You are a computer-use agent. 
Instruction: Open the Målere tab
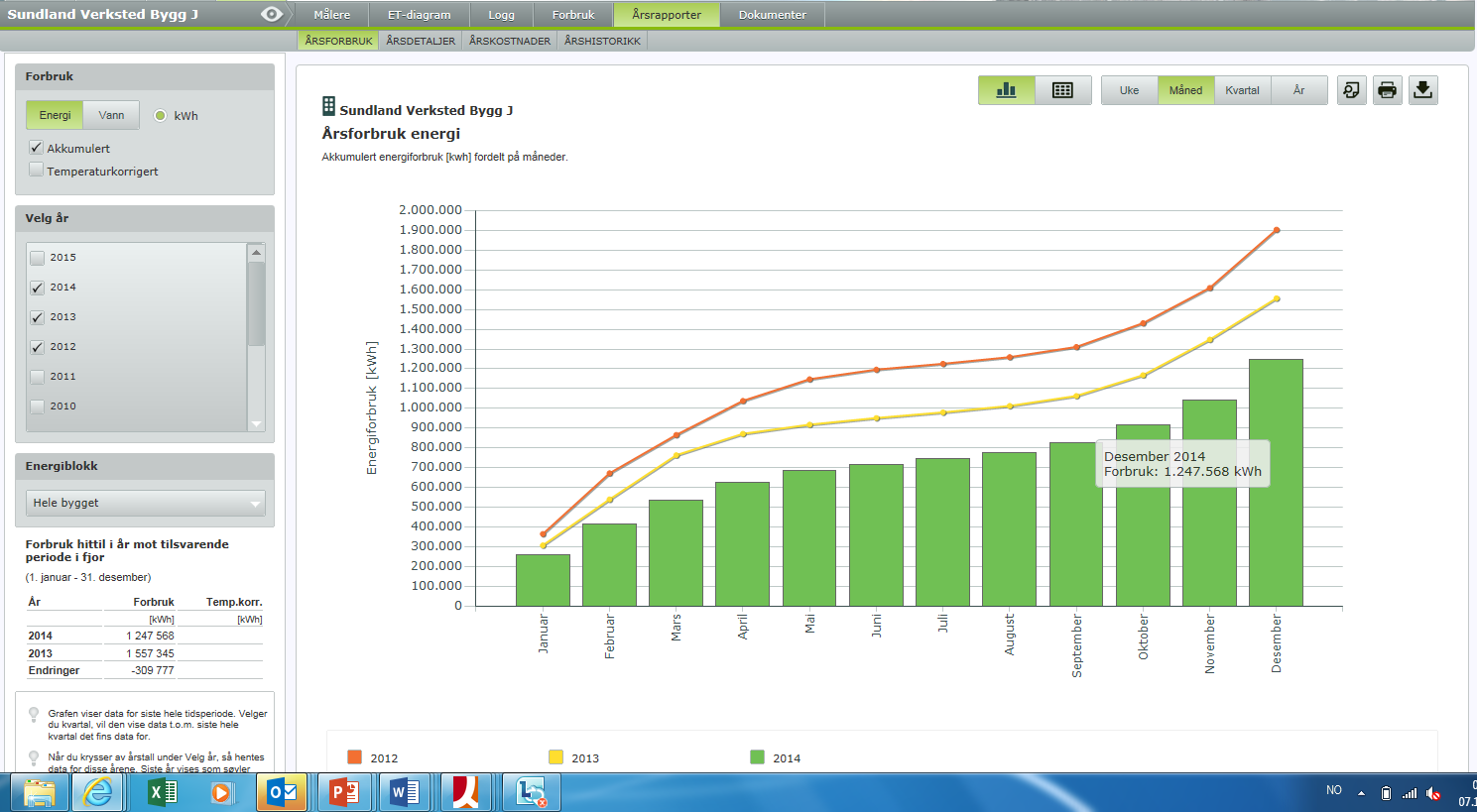[x=332, y=15]
